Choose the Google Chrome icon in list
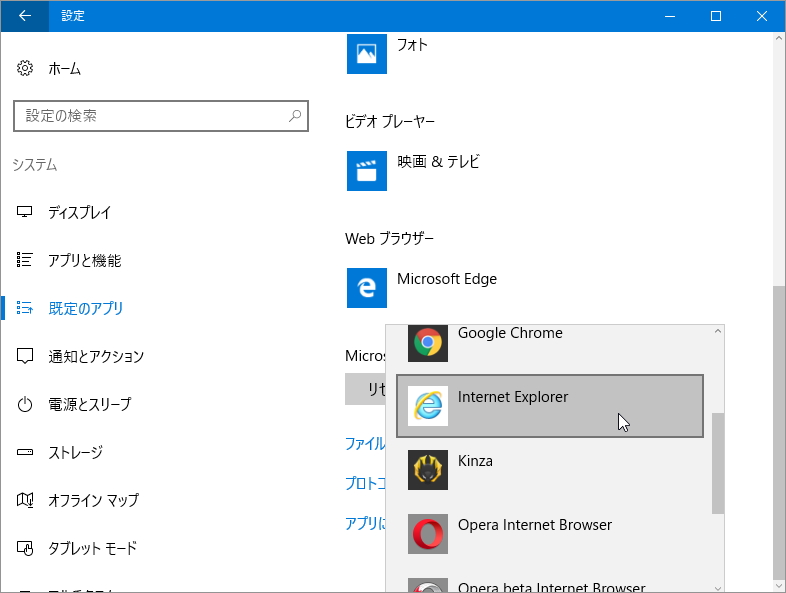This screenshot has width=786, height=593. [x=428, y=343]
